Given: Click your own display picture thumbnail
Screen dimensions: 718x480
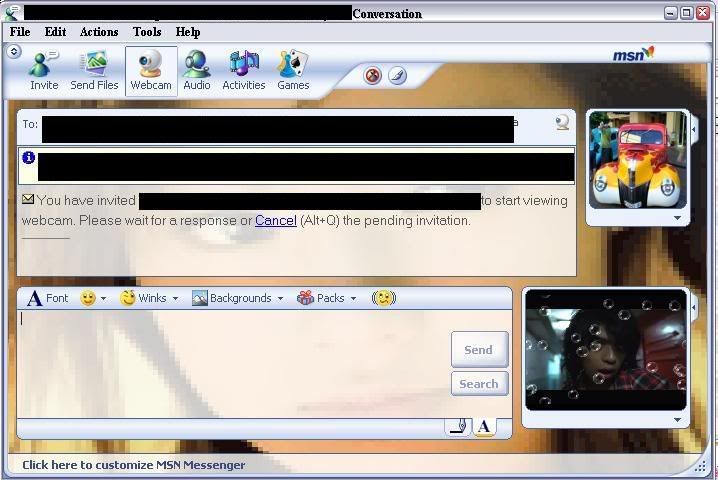Looking at the screenshot, I should coord(606,349).
